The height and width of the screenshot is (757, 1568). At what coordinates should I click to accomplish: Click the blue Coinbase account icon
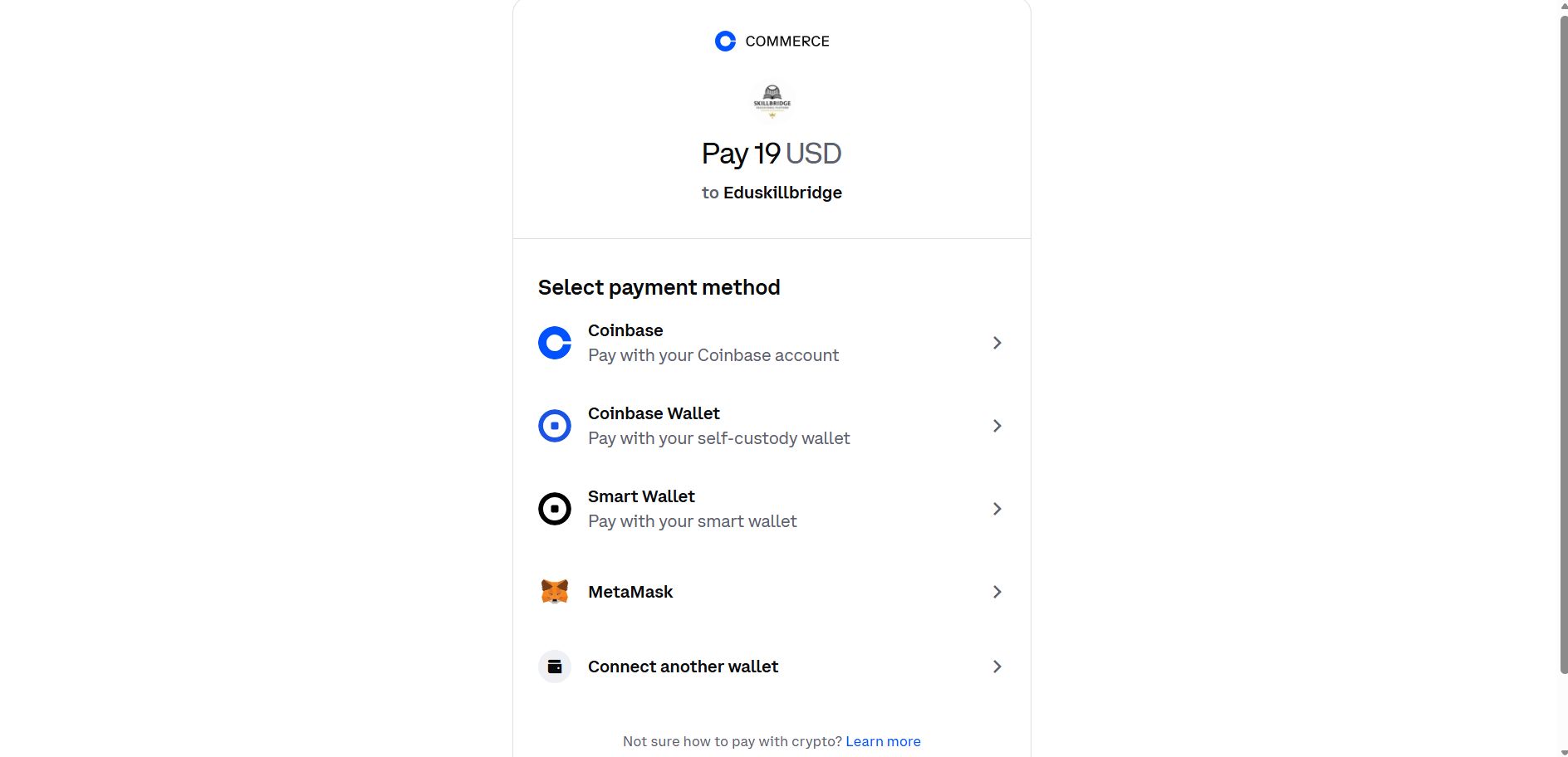pos(555,343)
